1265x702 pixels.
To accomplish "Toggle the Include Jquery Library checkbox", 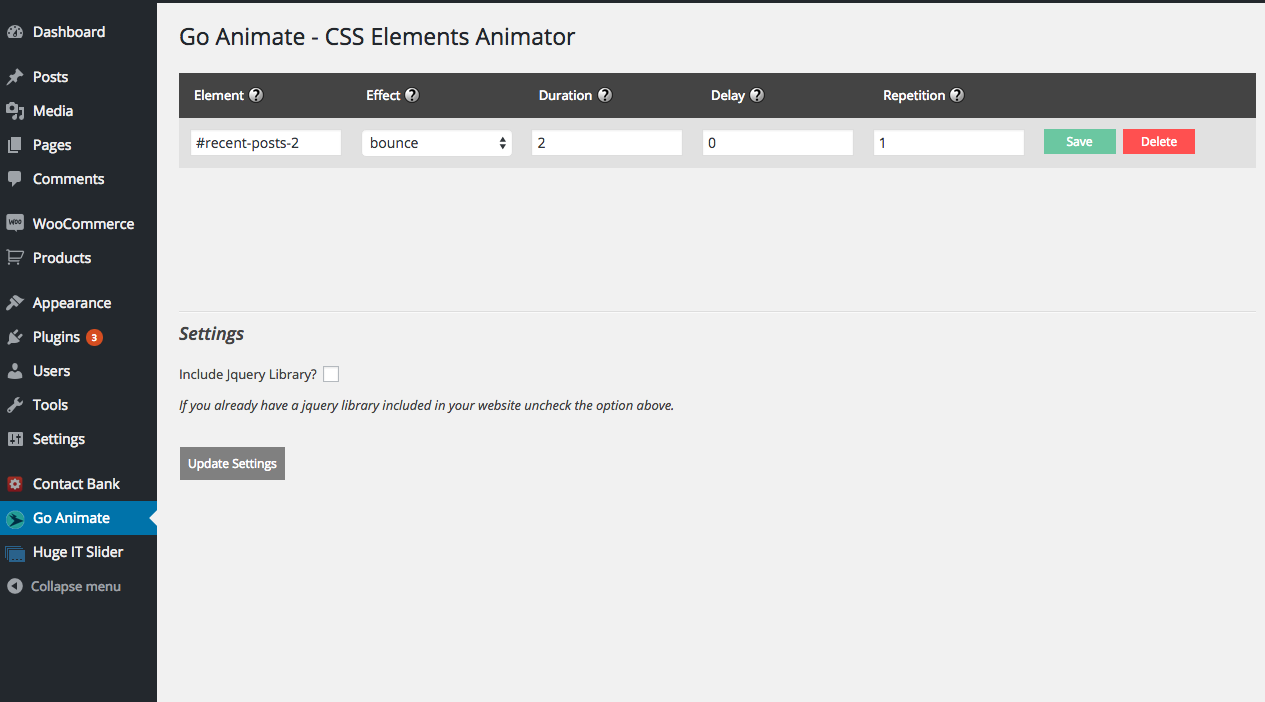I will (x=331, y=374).
